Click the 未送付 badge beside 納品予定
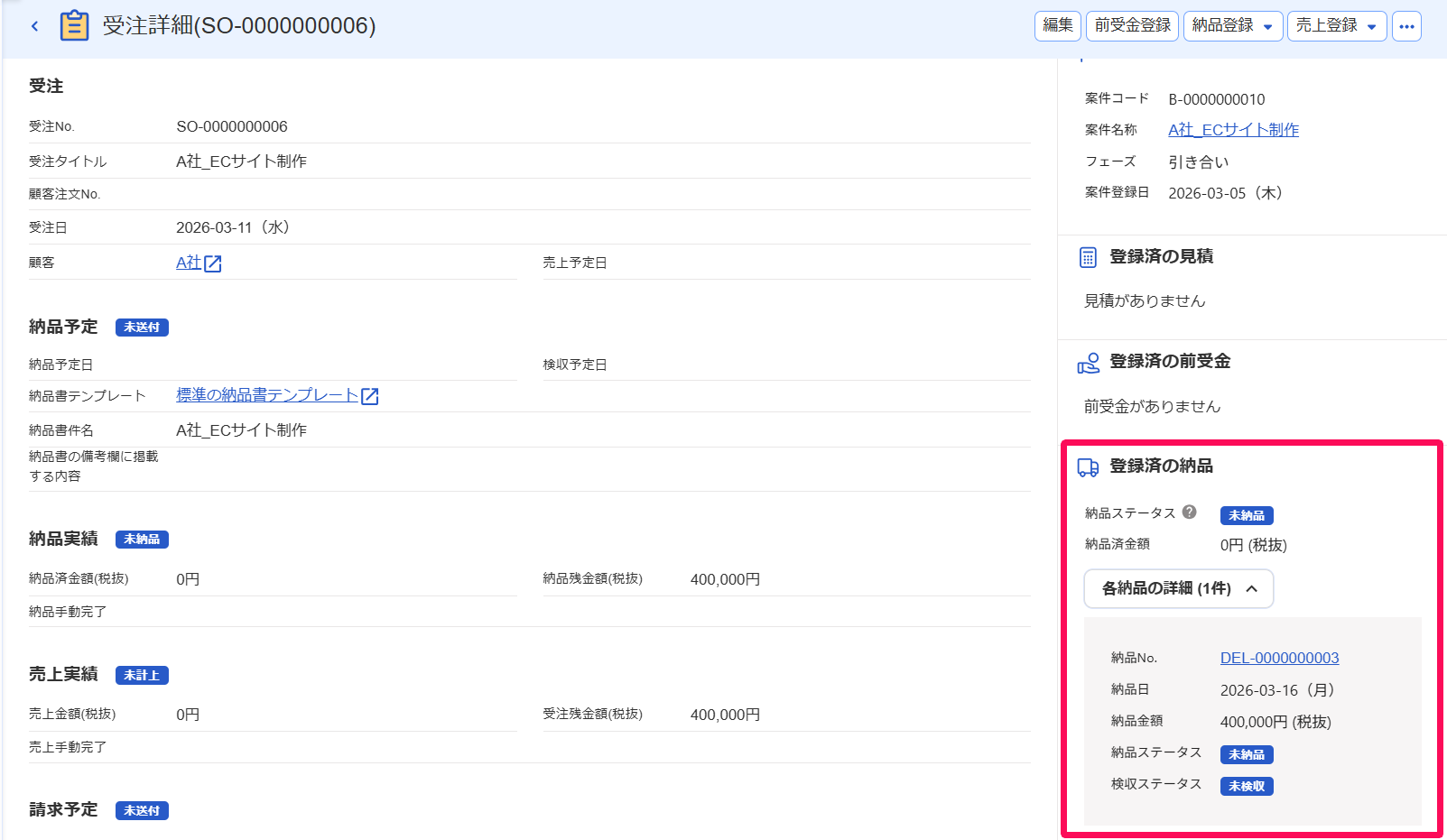1447x840 pixels. tap(142, 328)
